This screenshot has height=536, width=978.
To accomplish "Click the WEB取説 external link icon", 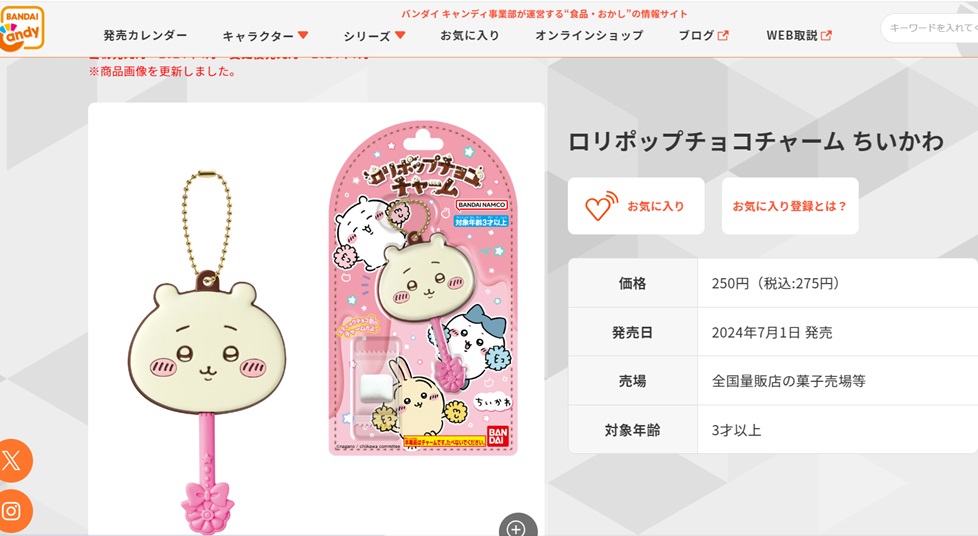I will [x=826, y=36].
